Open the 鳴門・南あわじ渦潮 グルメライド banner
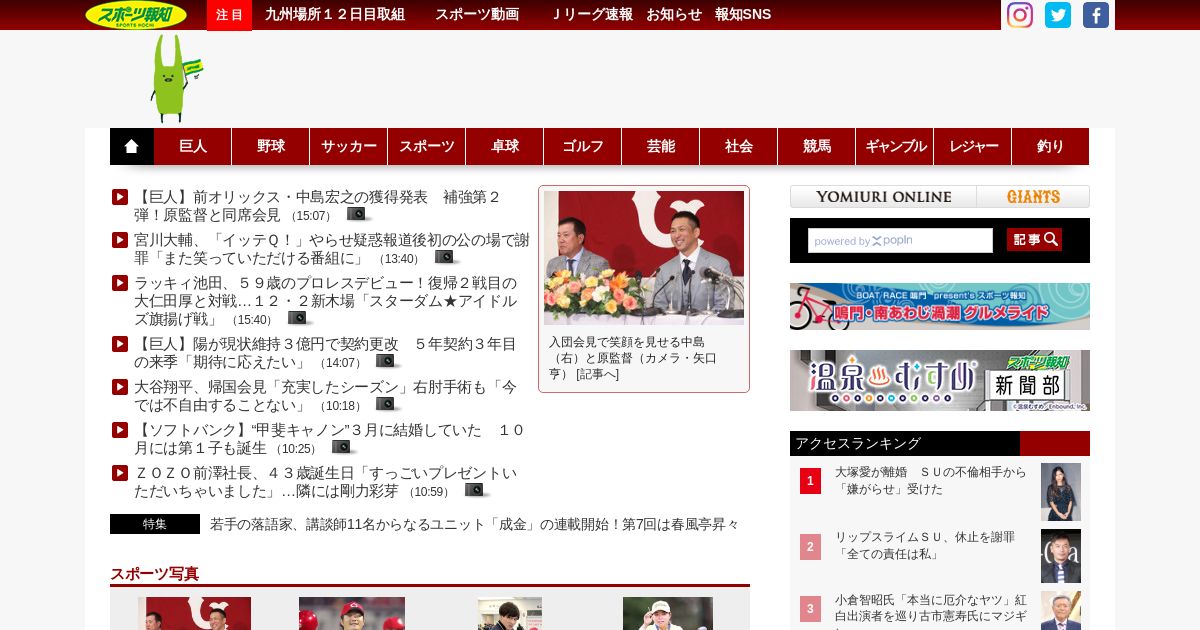This screenshot has height=630, width=1200. click(940, 307)
